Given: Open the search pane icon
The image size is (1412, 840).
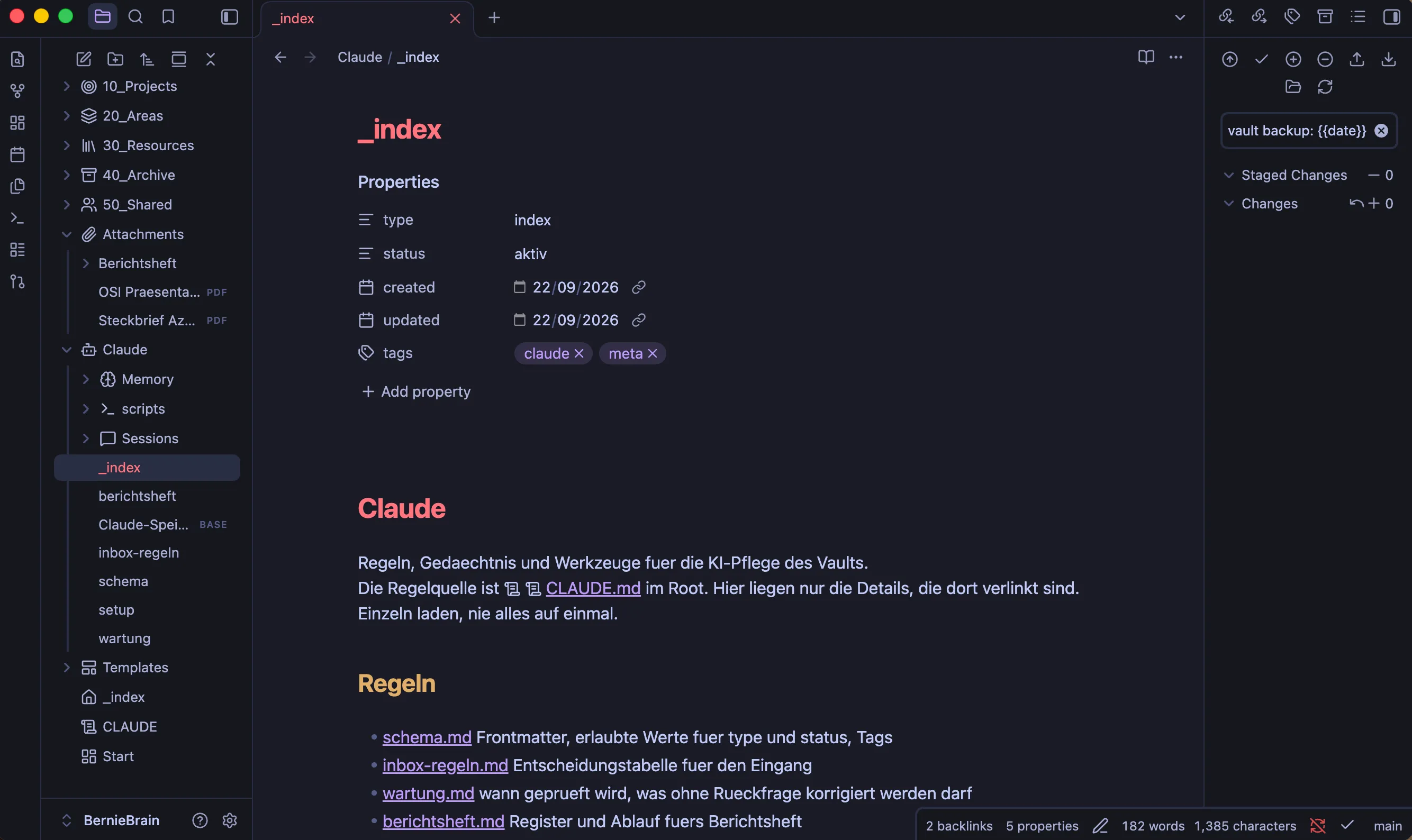Looking at the screenshot, I should (x=135, y=16).
